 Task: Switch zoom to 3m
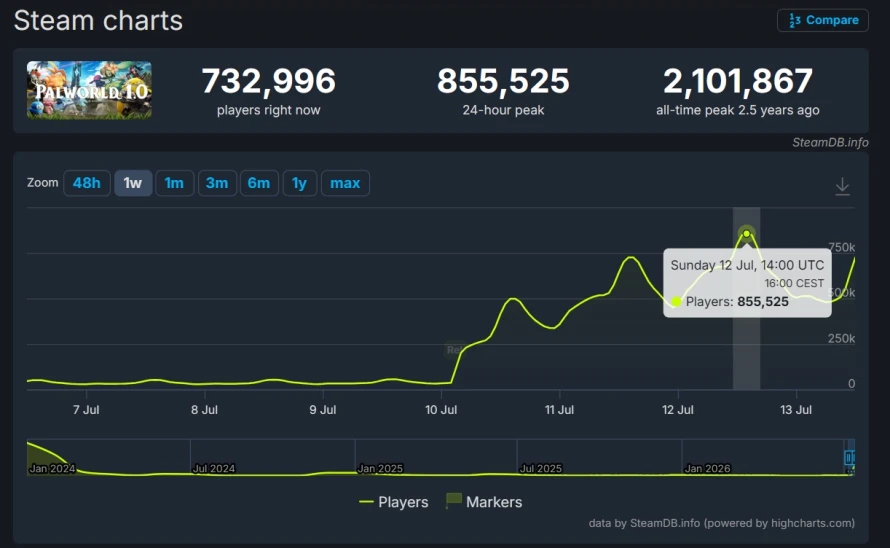point(217,183)
